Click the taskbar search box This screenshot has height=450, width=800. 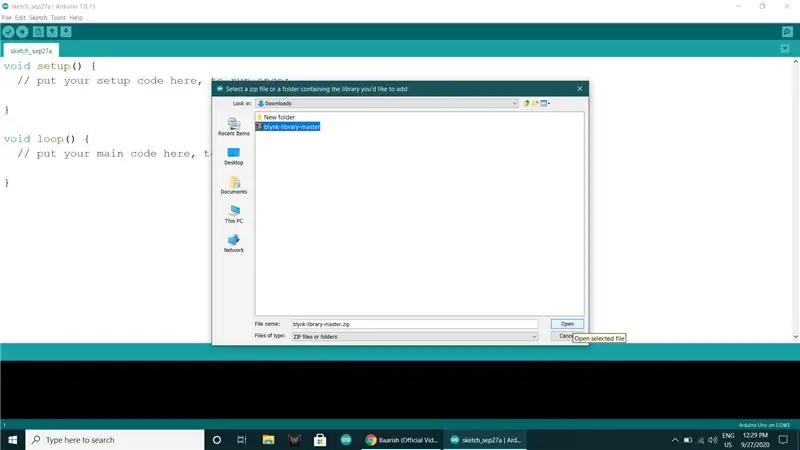coord(115,440)
